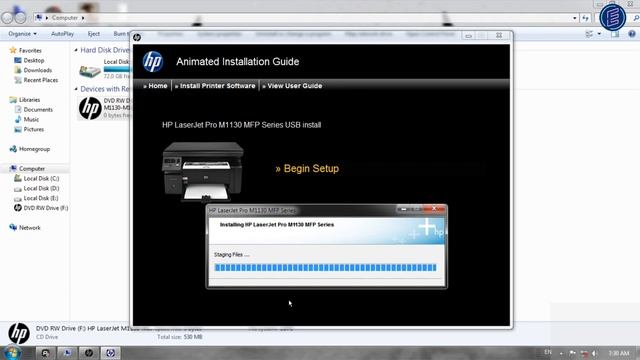Click the Staging Files progress bar
Viewport: 640px width, 360px height.
(325, 268)
